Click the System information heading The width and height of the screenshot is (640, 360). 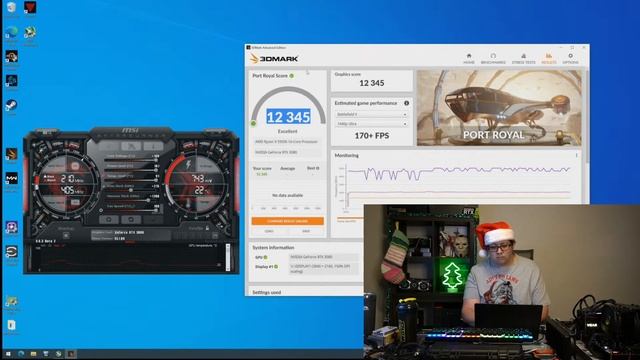(273, 248)
